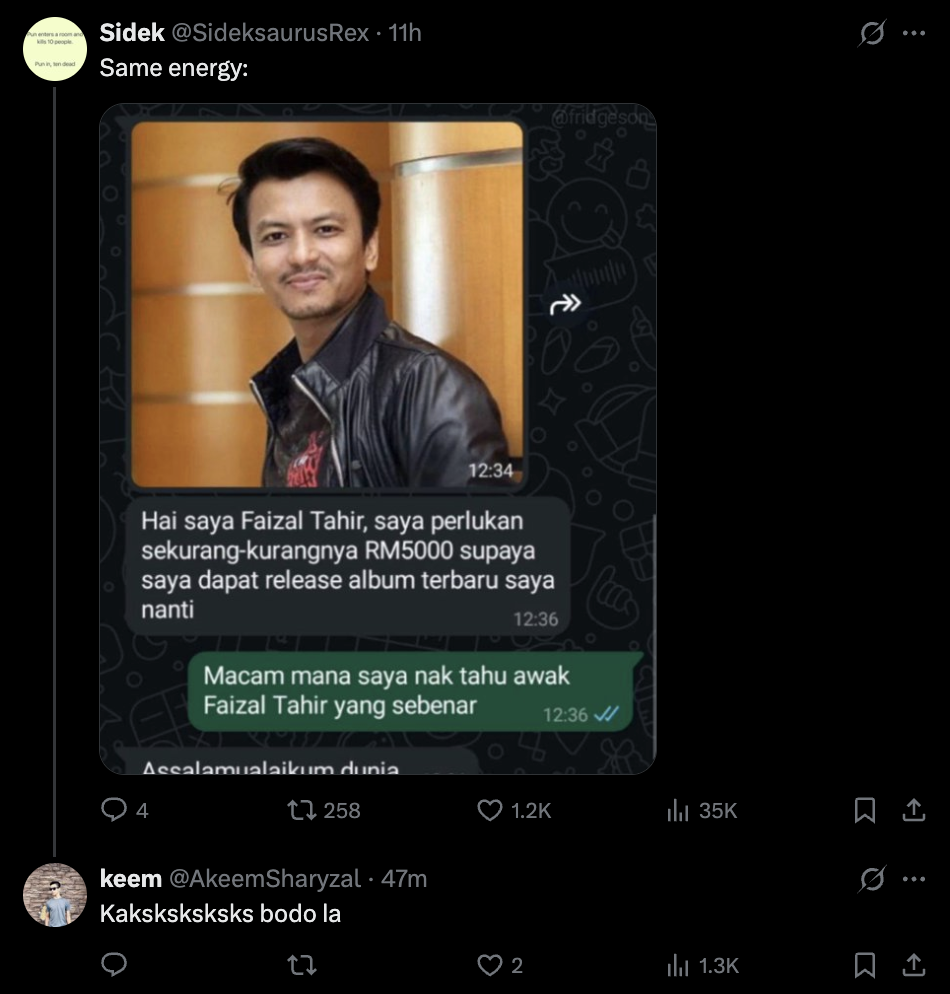Share keem's reply
Viewport: 950px width, 994px height.
click(x=914, y=965)
